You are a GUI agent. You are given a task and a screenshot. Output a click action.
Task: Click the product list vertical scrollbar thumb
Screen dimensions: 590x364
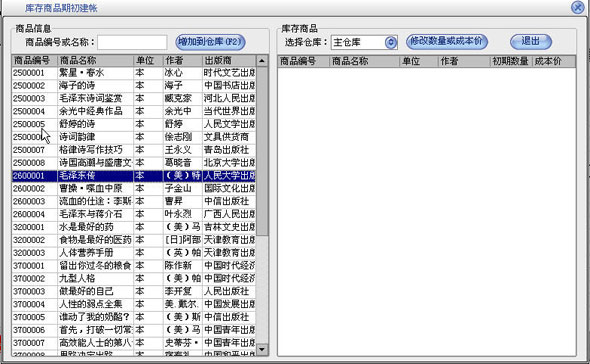[262, 151]
